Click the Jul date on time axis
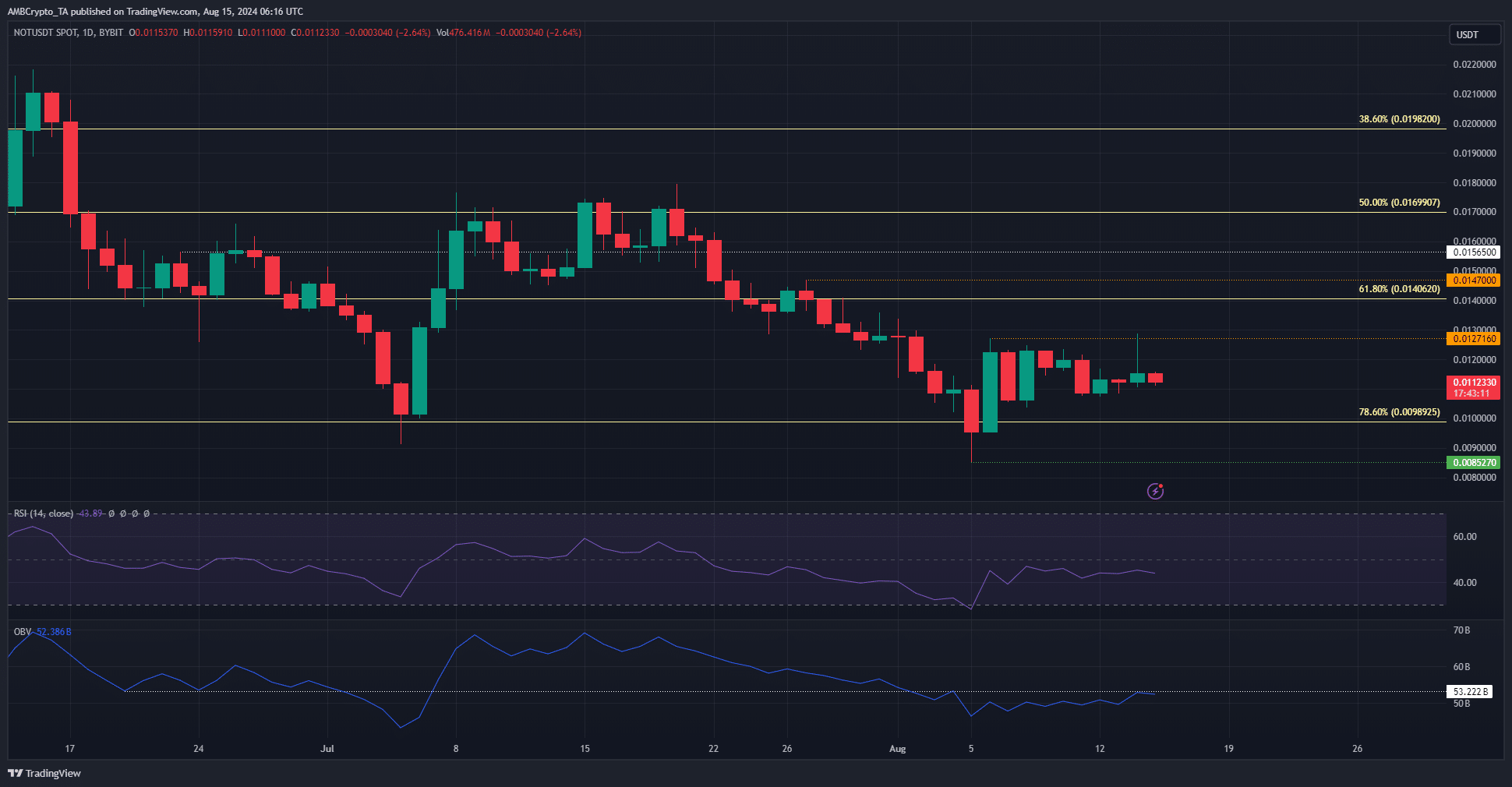1512x787 pixels. [x=327, y=749]
